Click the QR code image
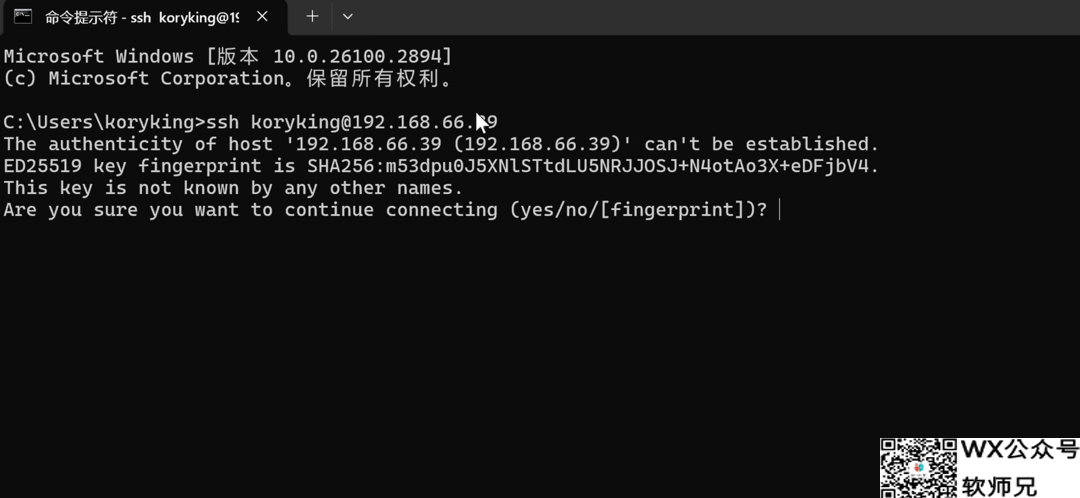The image size is (1080, 498). (918, 468)
